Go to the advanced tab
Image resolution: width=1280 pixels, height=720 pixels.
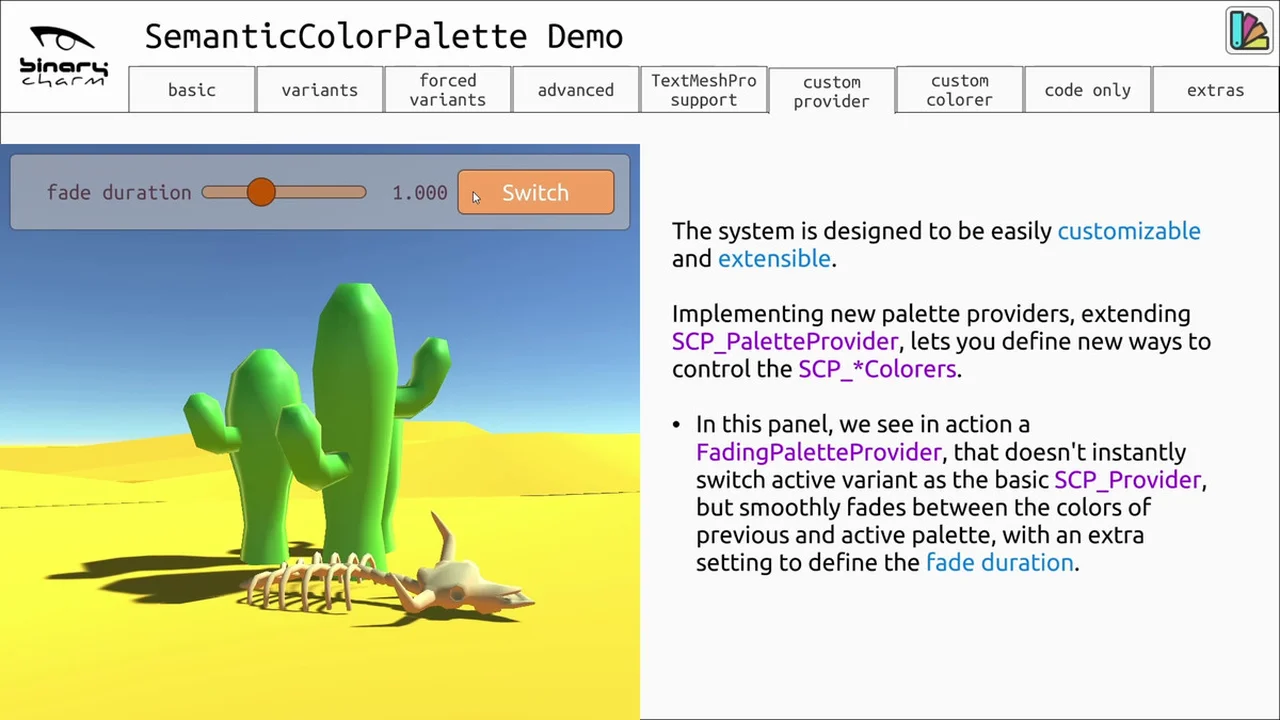575,90
